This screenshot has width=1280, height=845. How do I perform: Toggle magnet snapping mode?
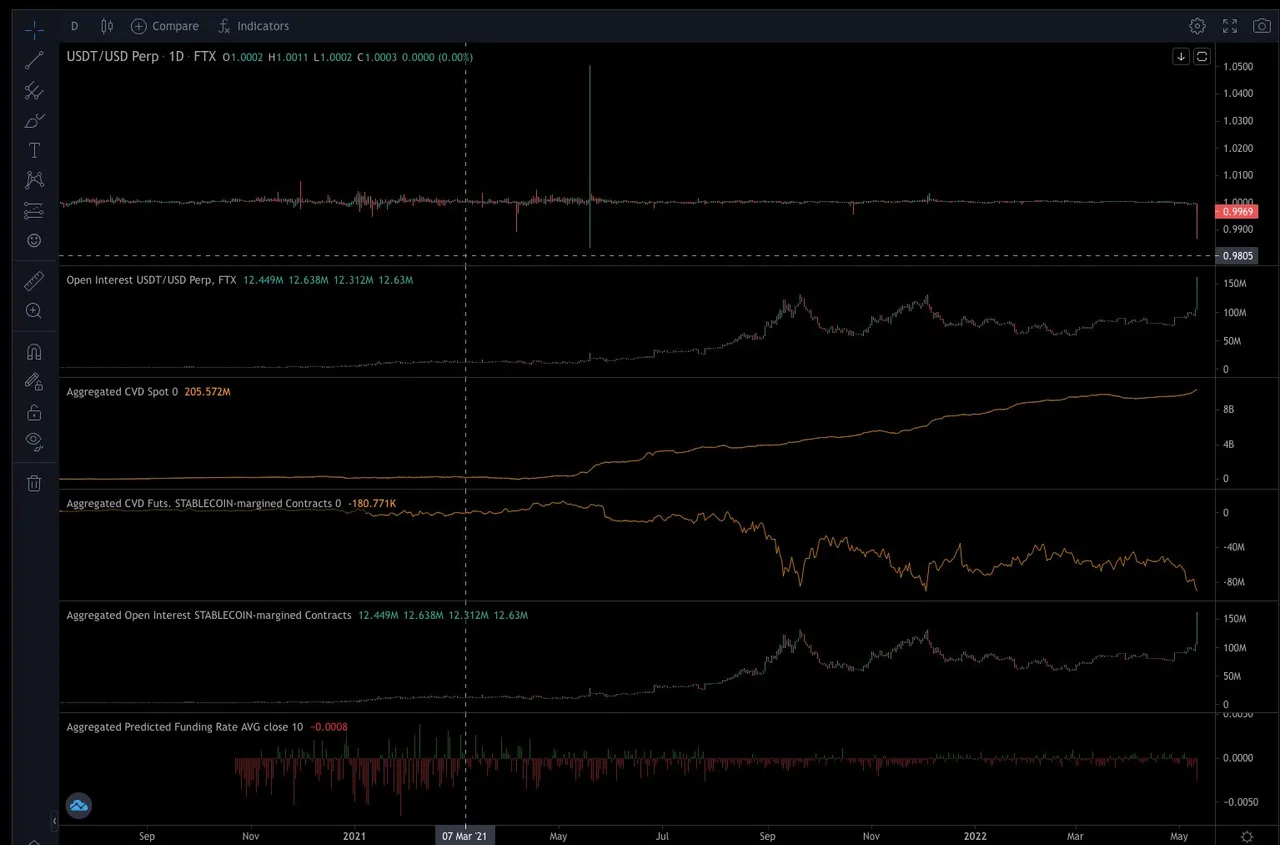point(34,352)
